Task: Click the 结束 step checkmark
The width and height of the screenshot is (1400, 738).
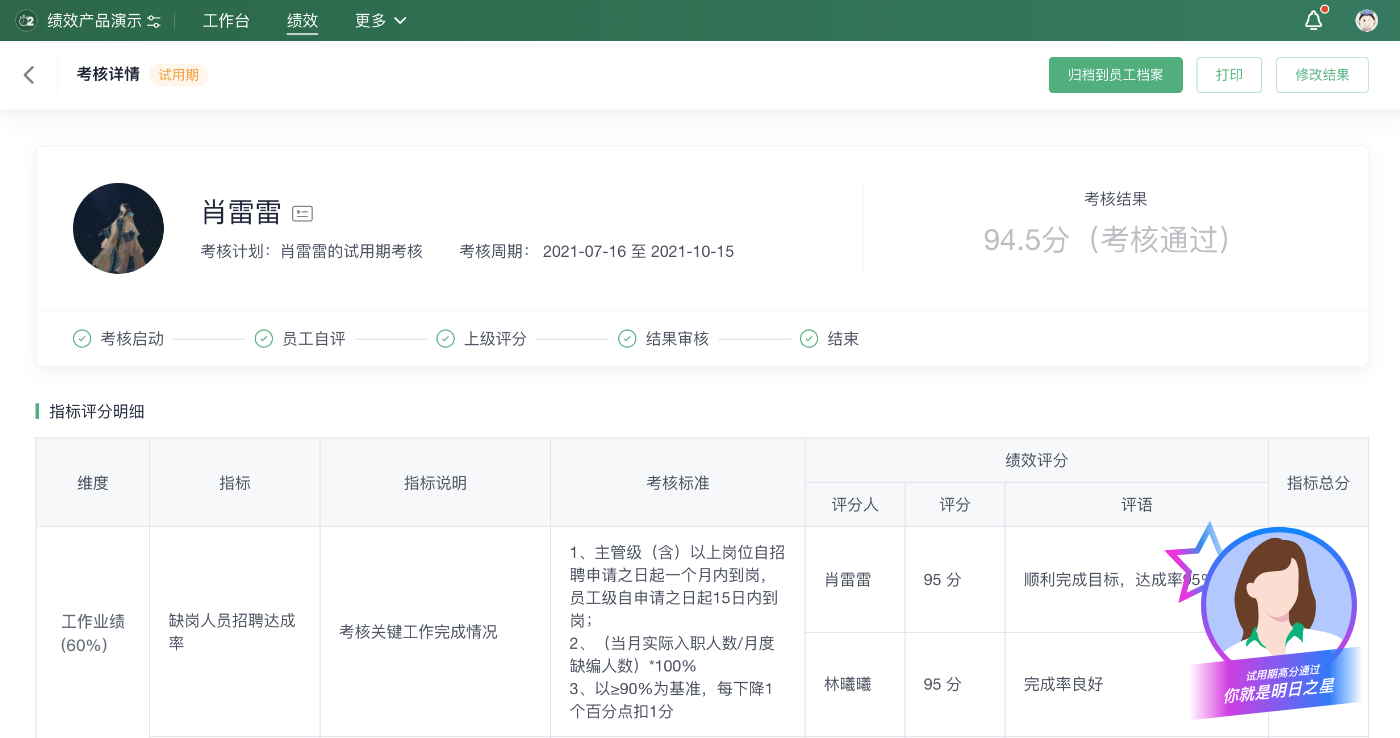Action: coord(809,339)
